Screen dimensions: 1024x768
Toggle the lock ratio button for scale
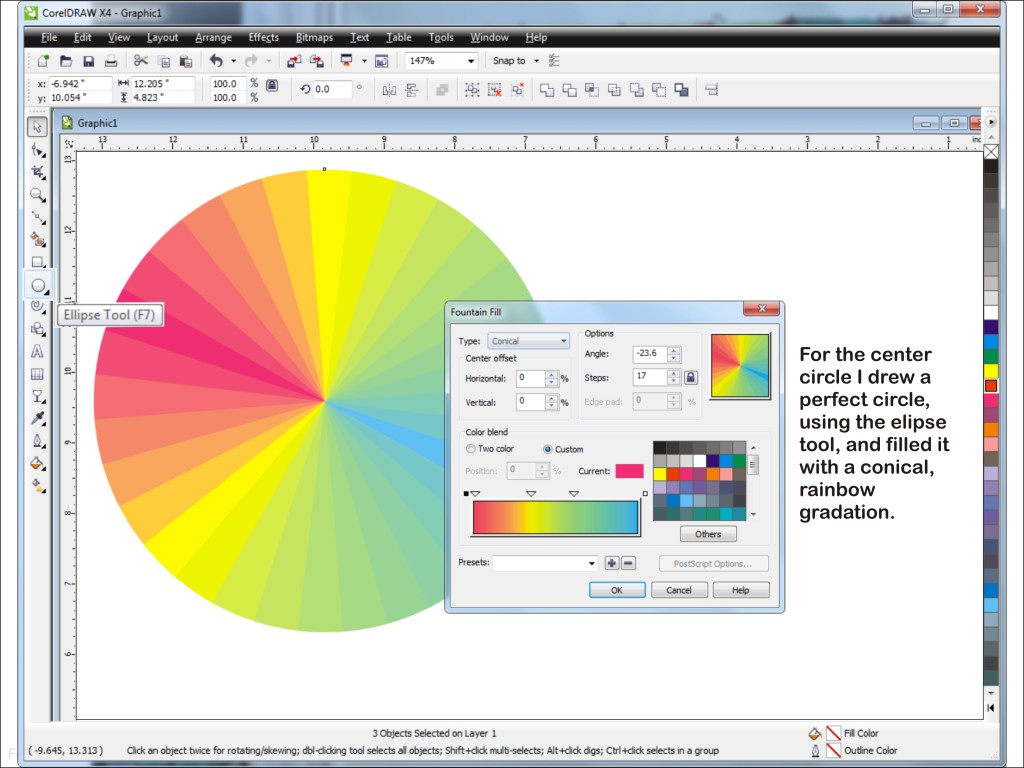tap(272, 87)
